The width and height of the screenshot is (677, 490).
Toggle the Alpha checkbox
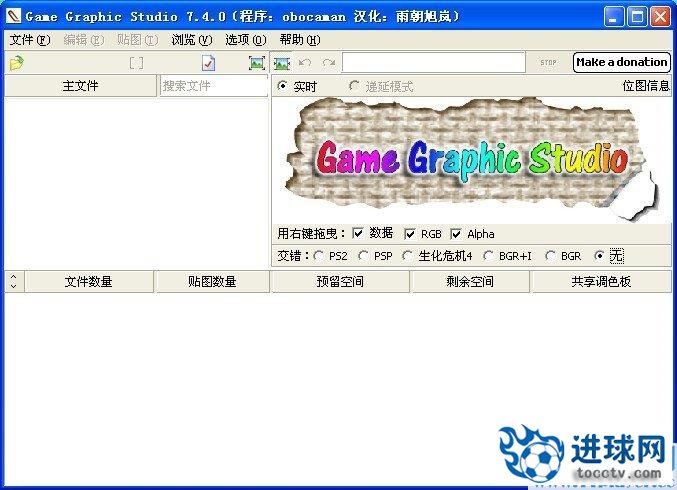456,234
